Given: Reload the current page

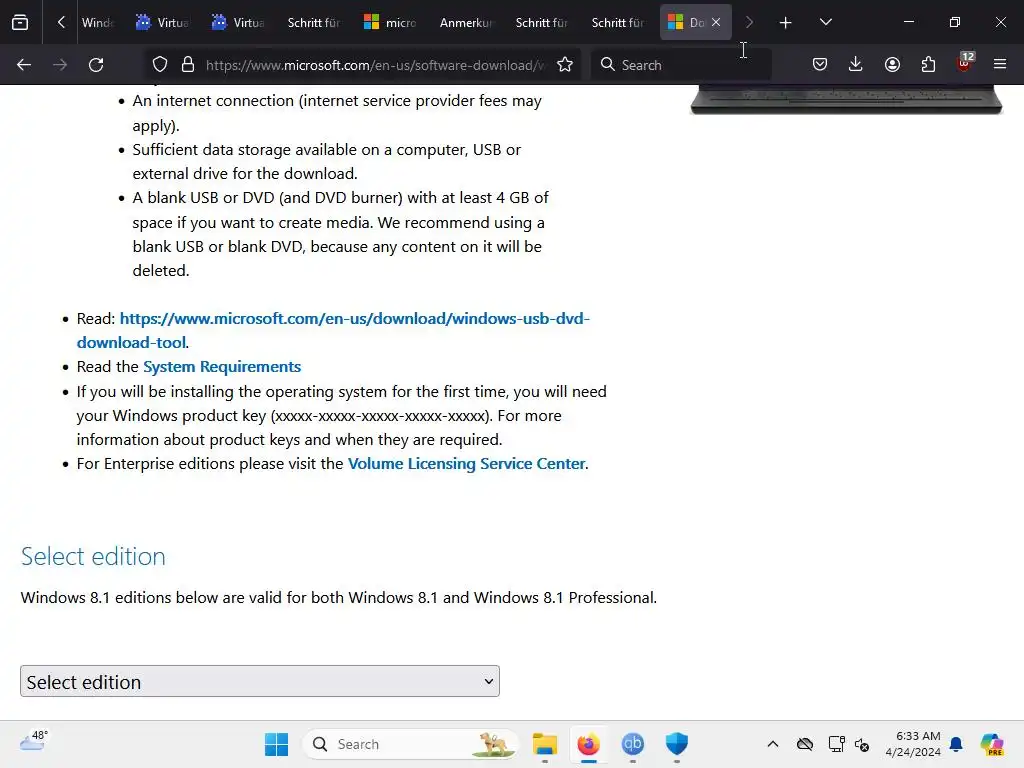Looking at the screenshot, I should [96, 65].
